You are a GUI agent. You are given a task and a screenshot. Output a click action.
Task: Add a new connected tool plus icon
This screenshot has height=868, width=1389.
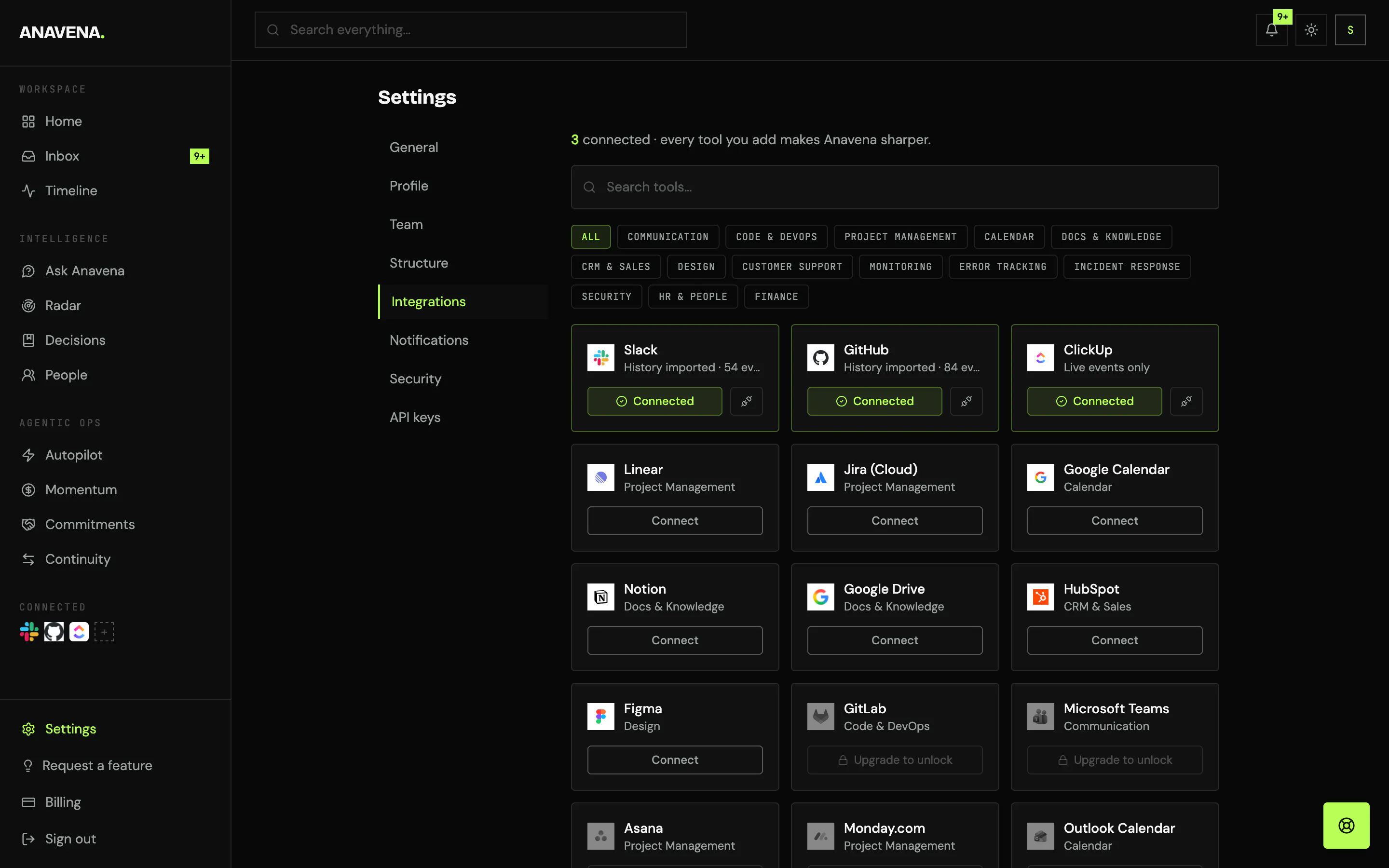tap(104, 632)
